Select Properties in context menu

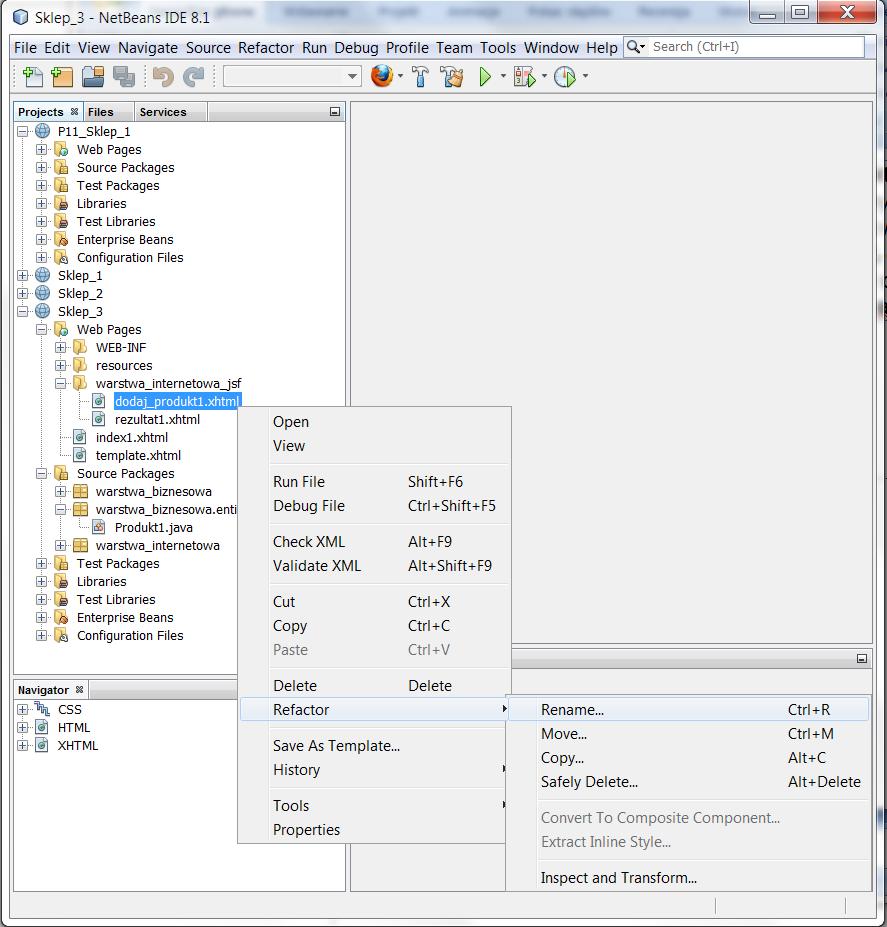(x=374, y=829)
